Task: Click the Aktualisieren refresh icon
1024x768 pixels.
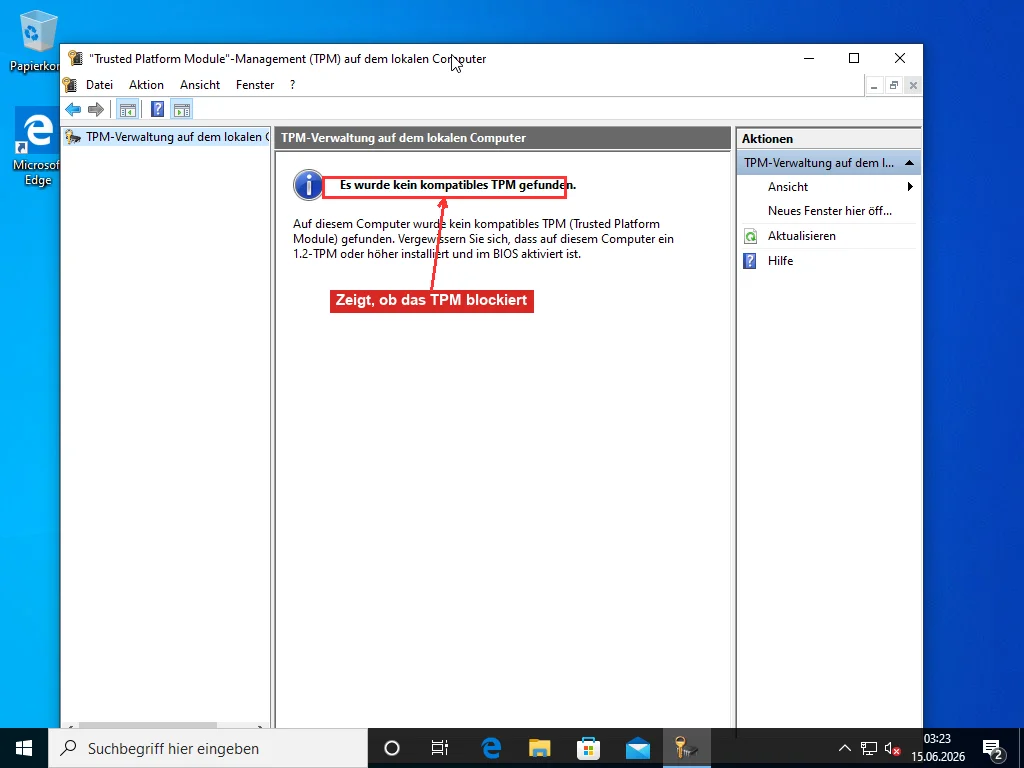Action: pos(750,236)
